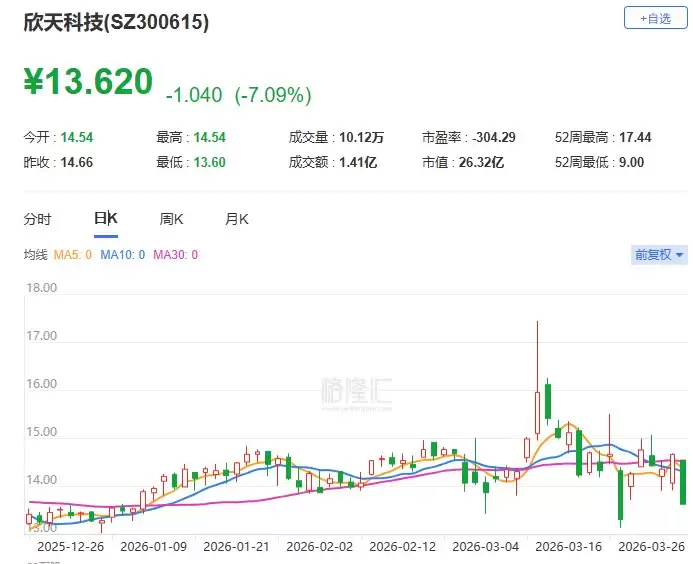693x564 pixels.
Task: Switch to the 分时 chart tab
Action: (x=38, y=219)
